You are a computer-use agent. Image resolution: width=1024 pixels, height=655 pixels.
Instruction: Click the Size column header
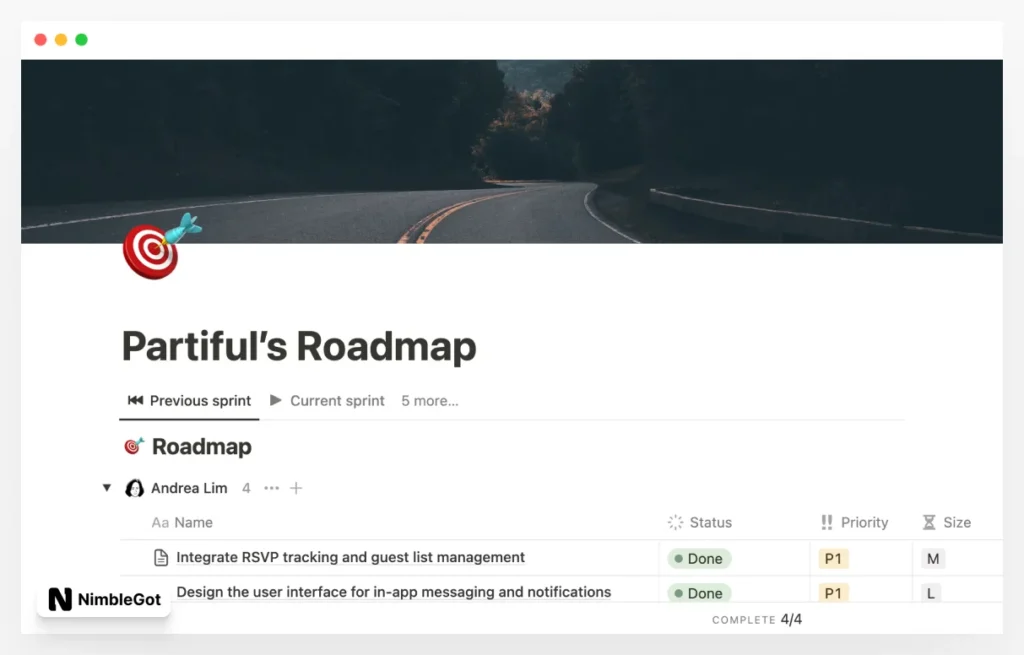(x=947, y=522)
